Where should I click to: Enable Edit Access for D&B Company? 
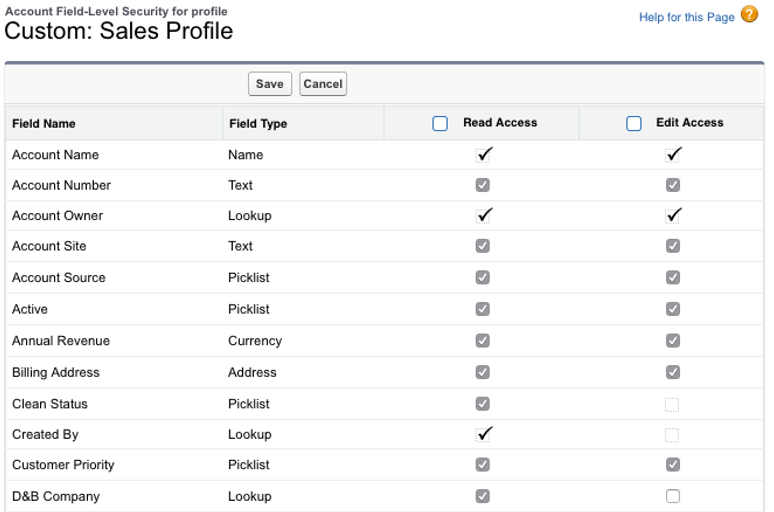click(673, 496)
